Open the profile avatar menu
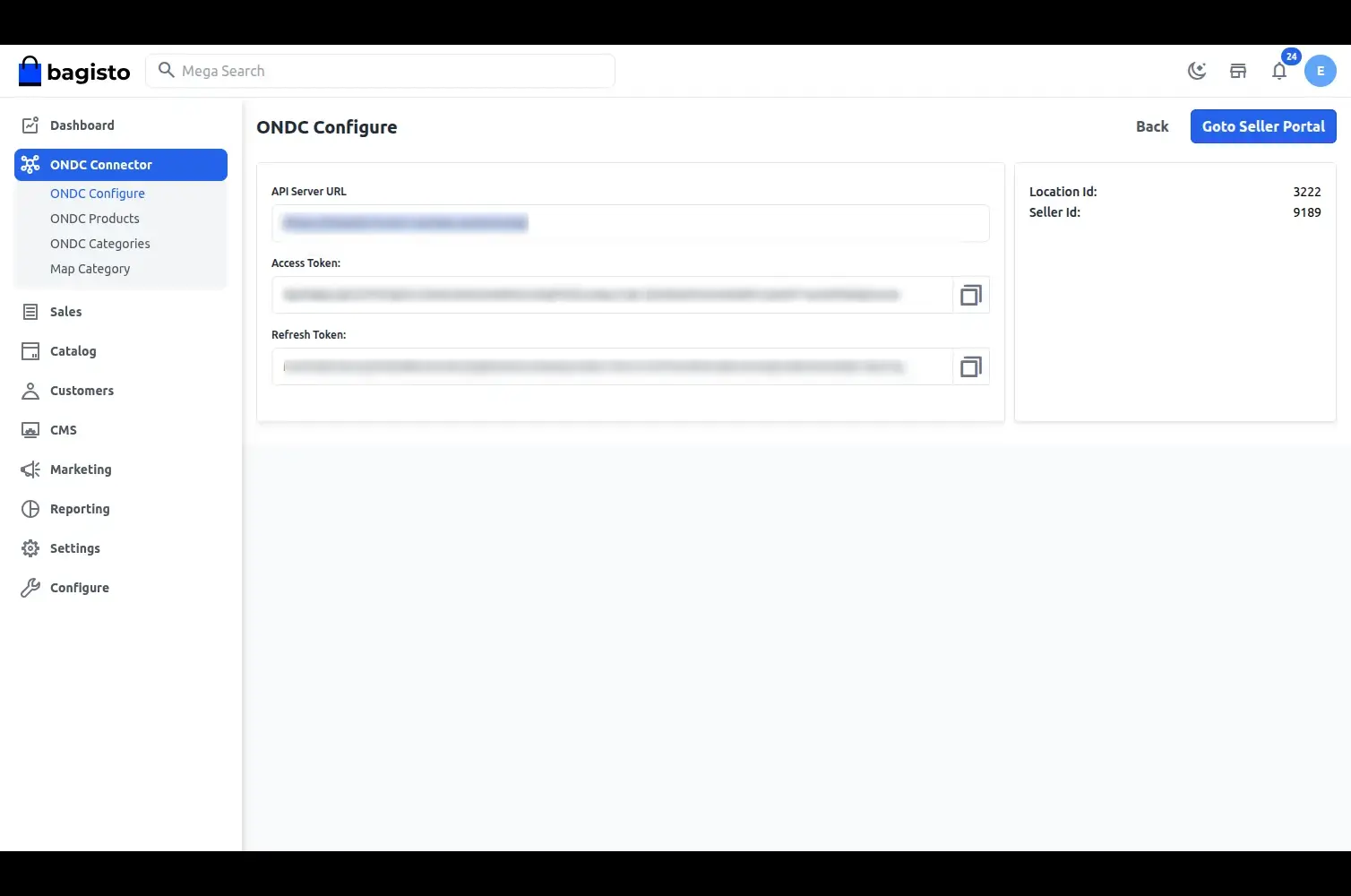This screenshot has height=896, width=1351. tap(1321, 70)
